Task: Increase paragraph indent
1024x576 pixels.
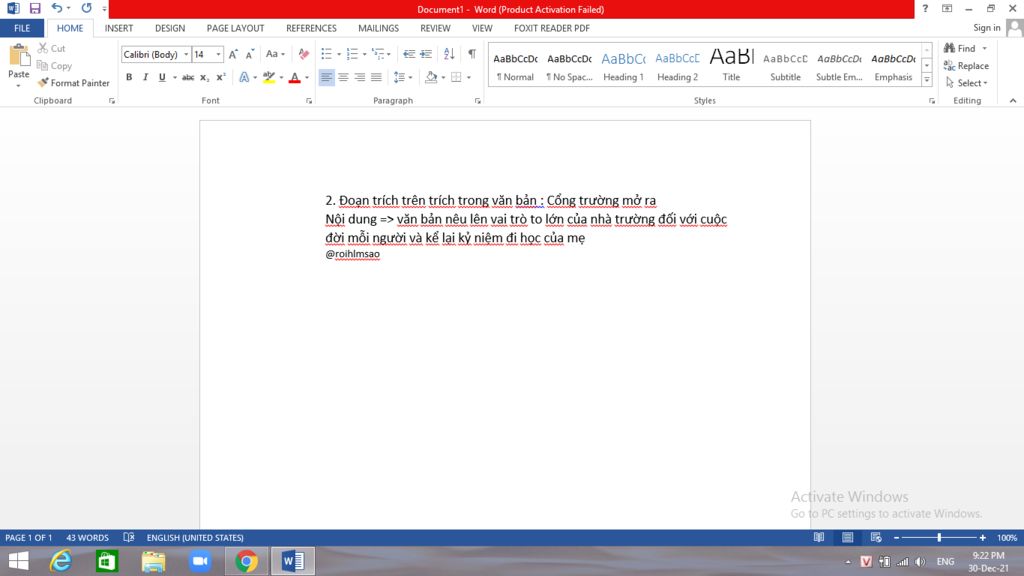Action: (426, 54)
